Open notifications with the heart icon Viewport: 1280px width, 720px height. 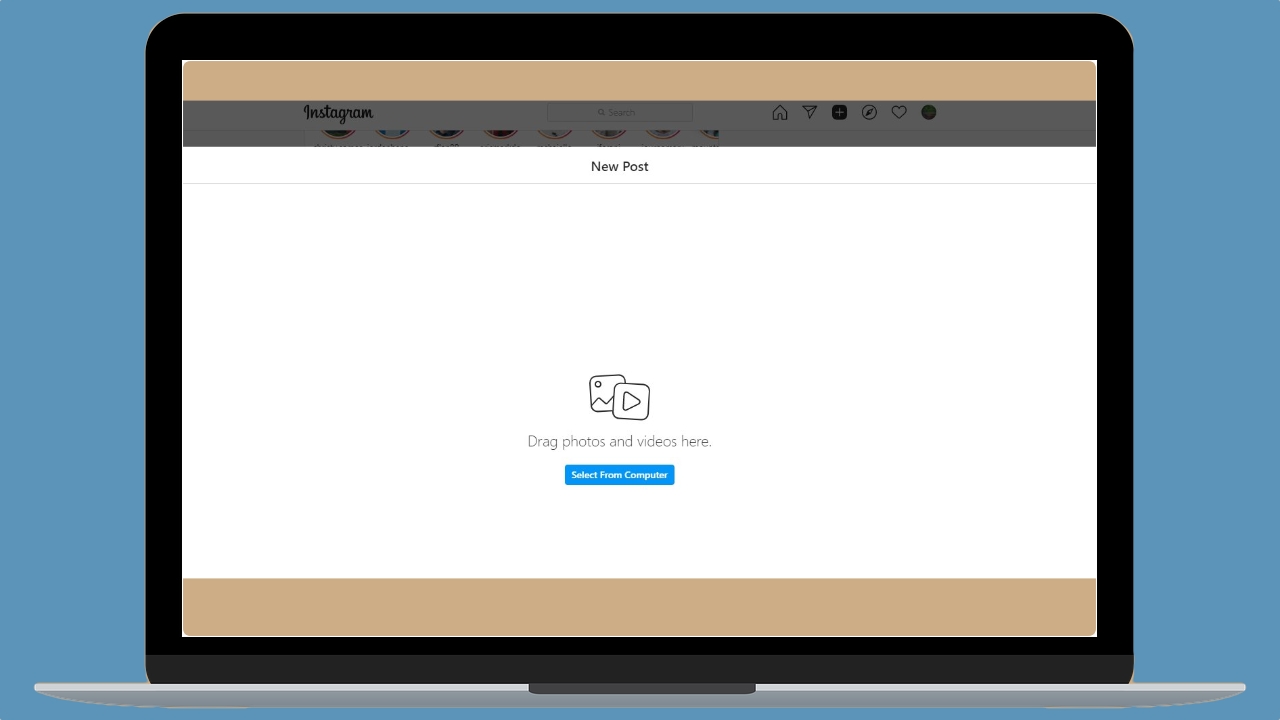click(898, 112)
